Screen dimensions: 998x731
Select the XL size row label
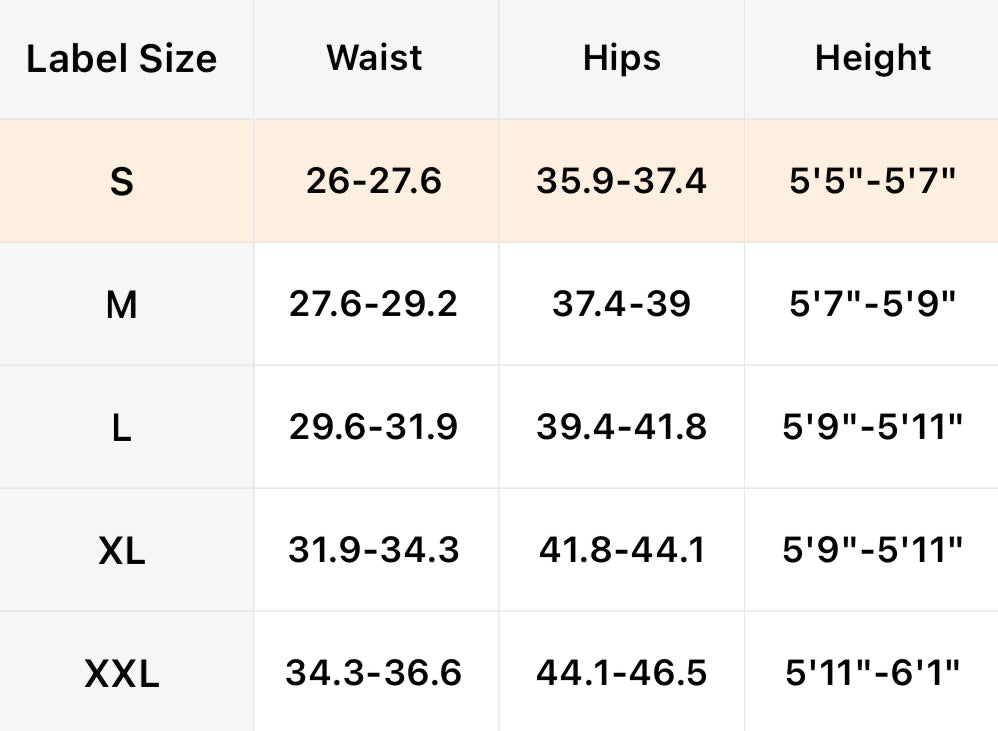(x=122, y=550)
